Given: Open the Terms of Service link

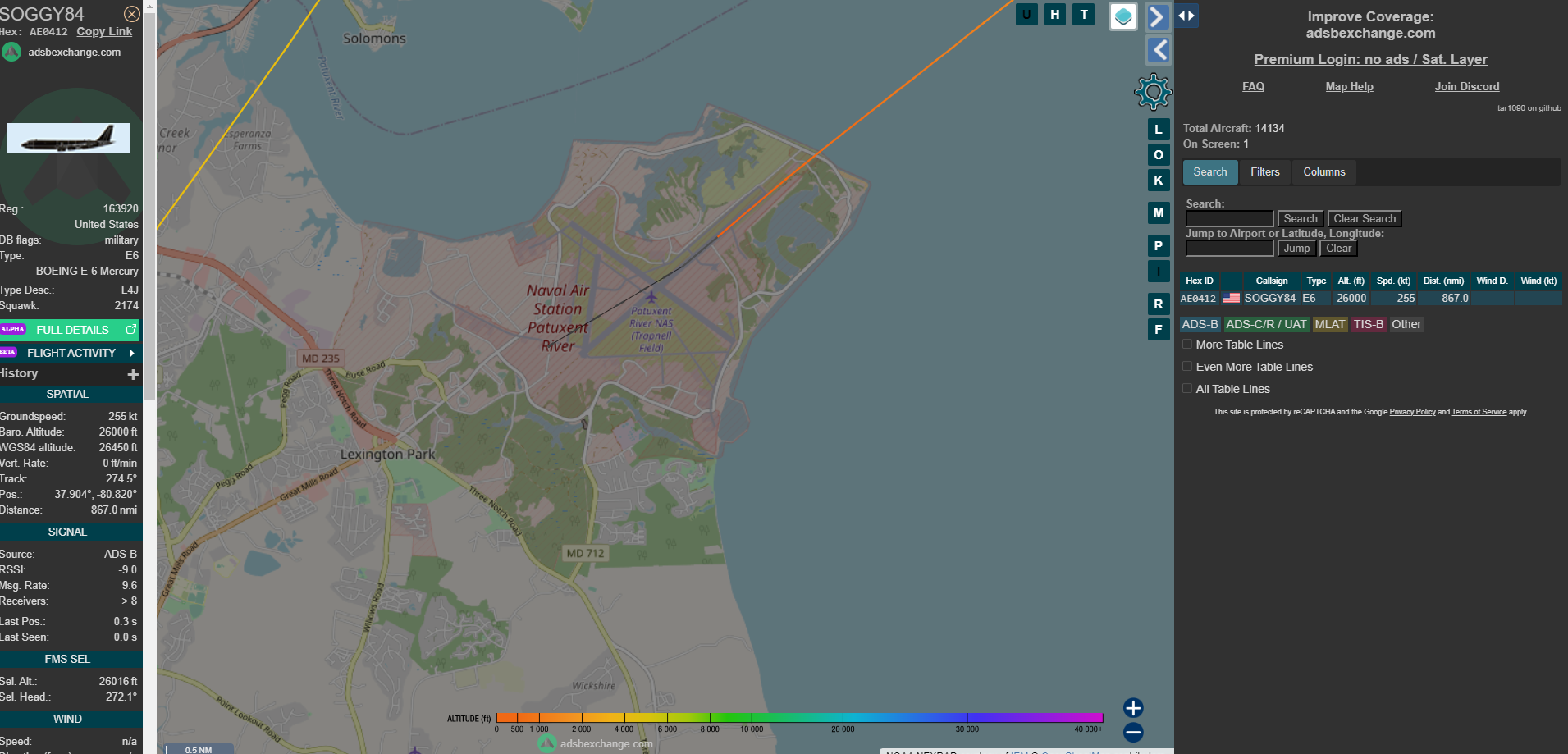Looking at the screenshot, I should pos(1479,412).
